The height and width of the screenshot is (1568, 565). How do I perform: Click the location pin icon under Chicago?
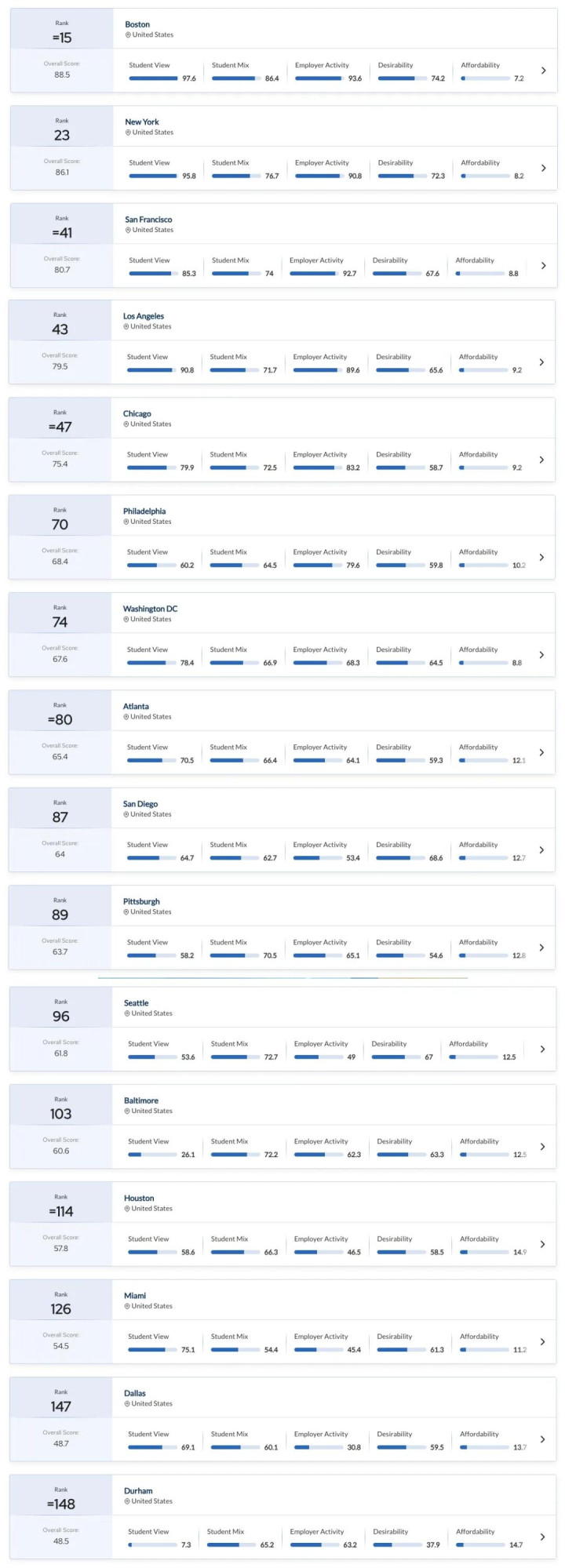[x=126, y=424]
